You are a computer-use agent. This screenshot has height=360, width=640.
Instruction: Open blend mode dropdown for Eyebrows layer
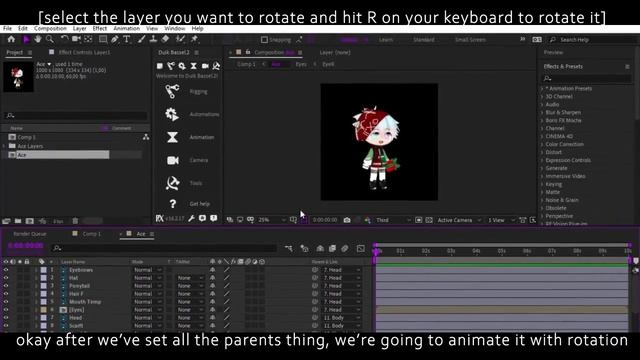148,270
